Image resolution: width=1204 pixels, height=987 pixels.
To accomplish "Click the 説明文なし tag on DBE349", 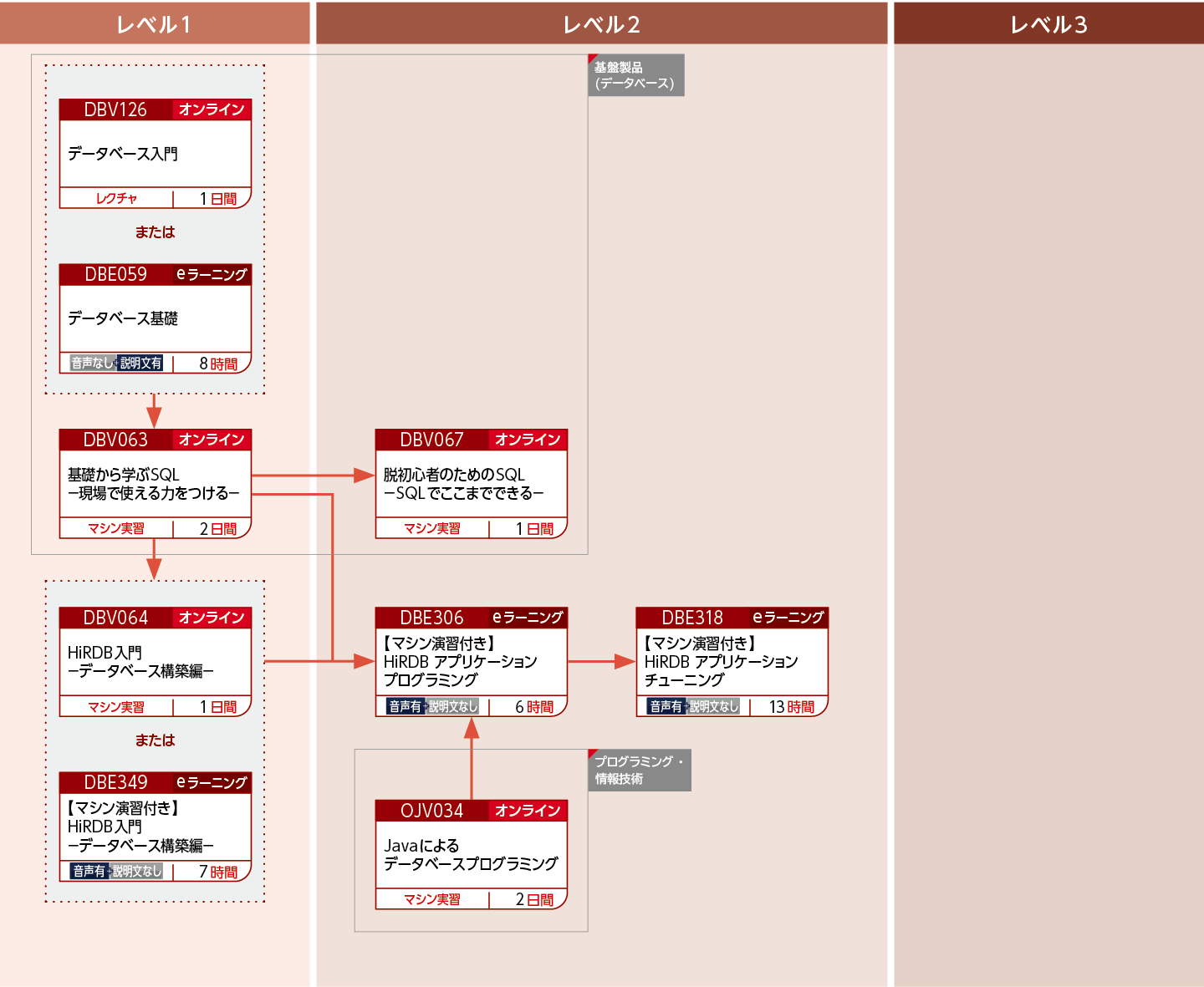I will [137, 872].
